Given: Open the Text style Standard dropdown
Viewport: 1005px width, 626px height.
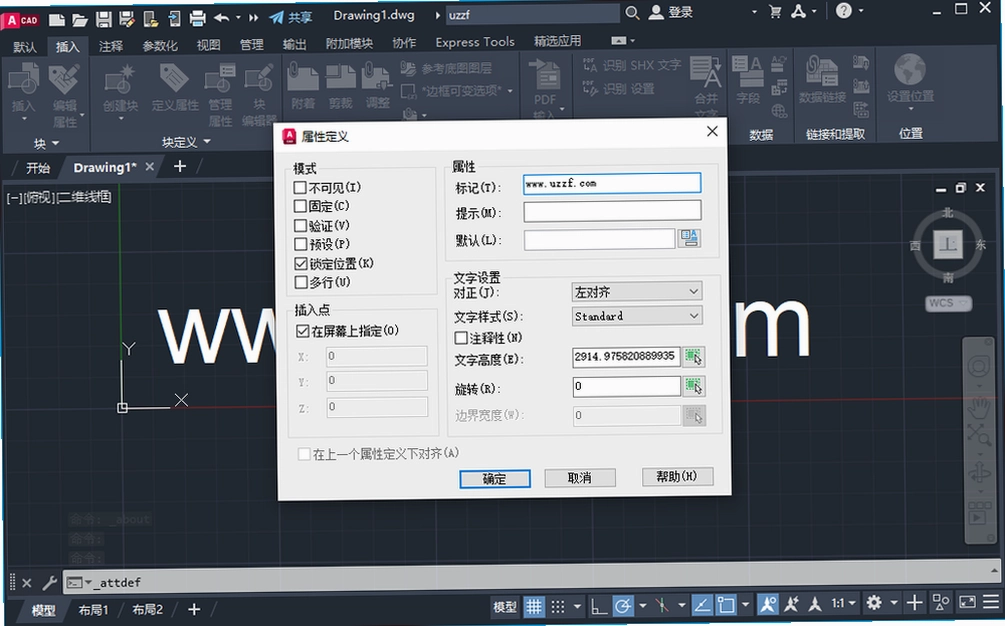Looking at the screenshot, I should (x=636, y=316).
